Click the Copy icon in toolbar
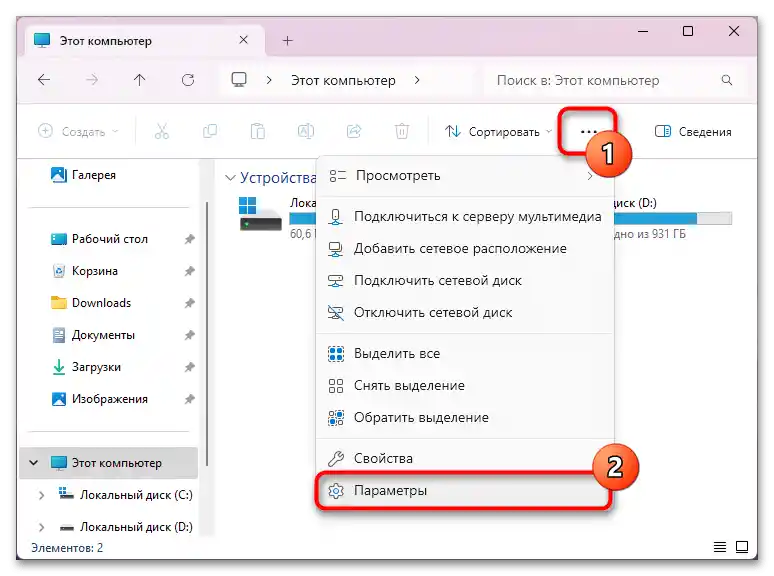Image resolution: width=774 pixels, height=576 pixels. (210, 131)
